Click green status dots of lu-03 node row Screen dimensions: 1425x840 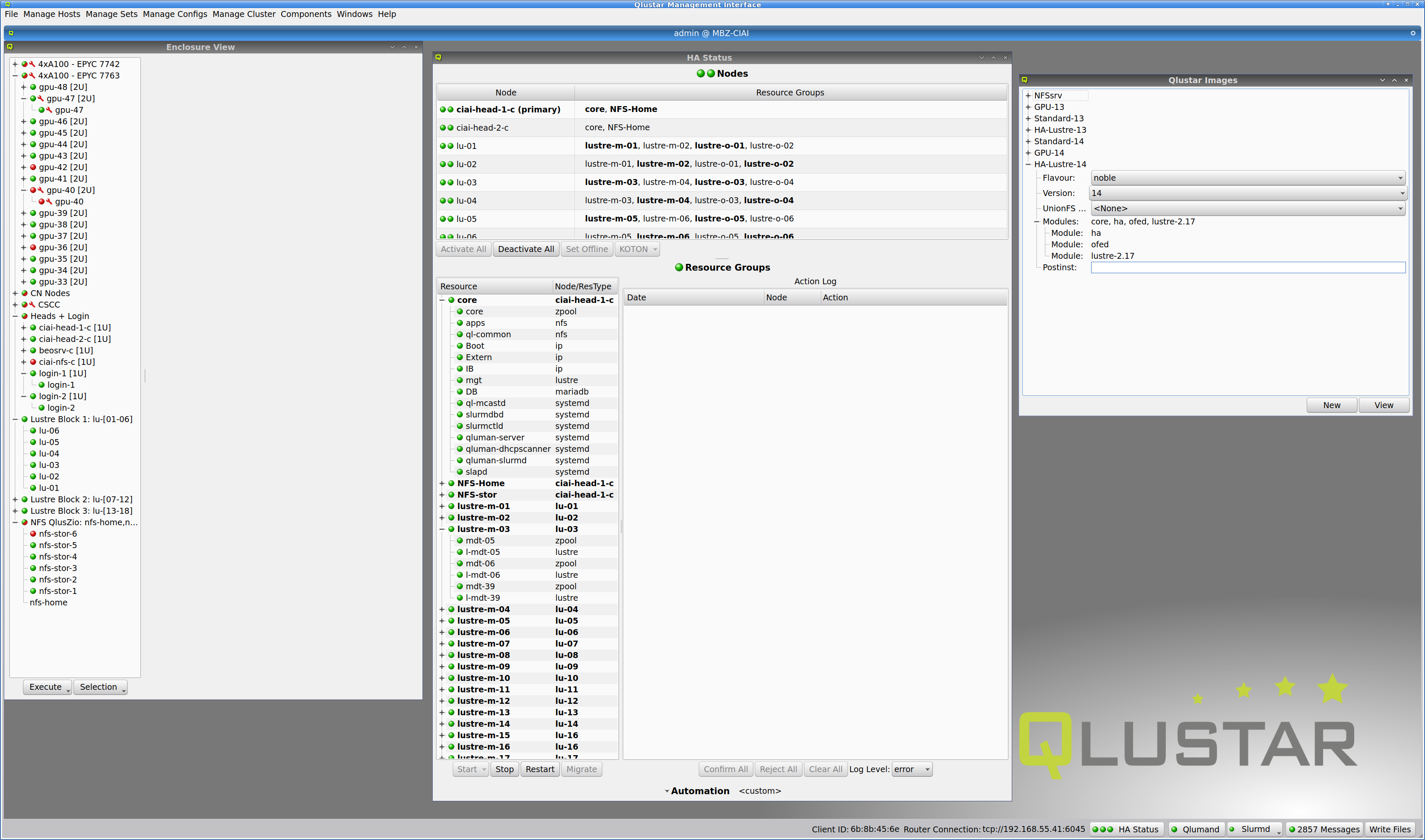[447, 182]
